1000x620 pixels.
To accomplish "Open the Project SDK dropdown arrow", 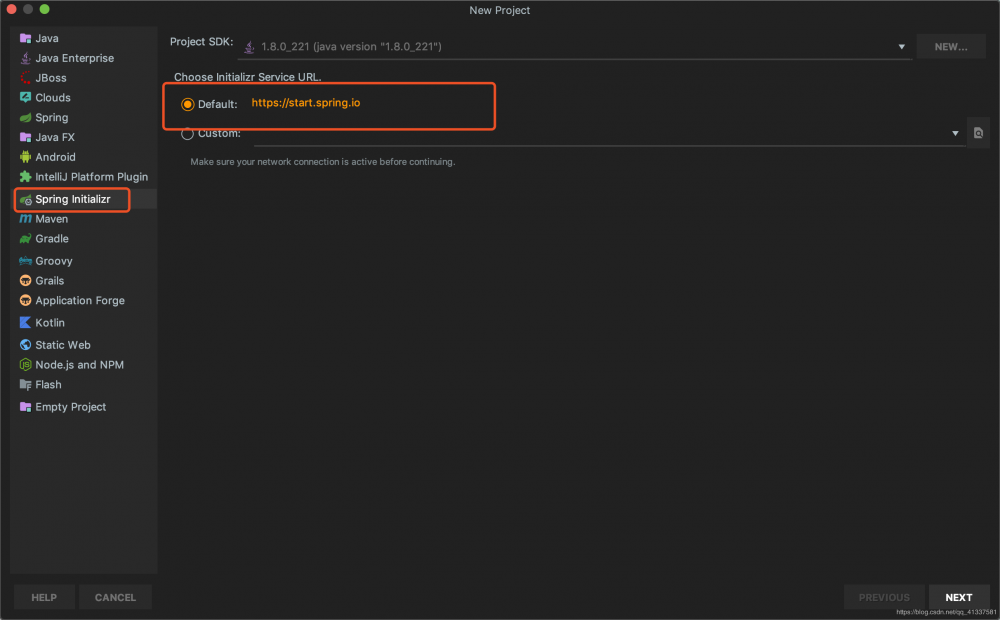I will 902,47.
